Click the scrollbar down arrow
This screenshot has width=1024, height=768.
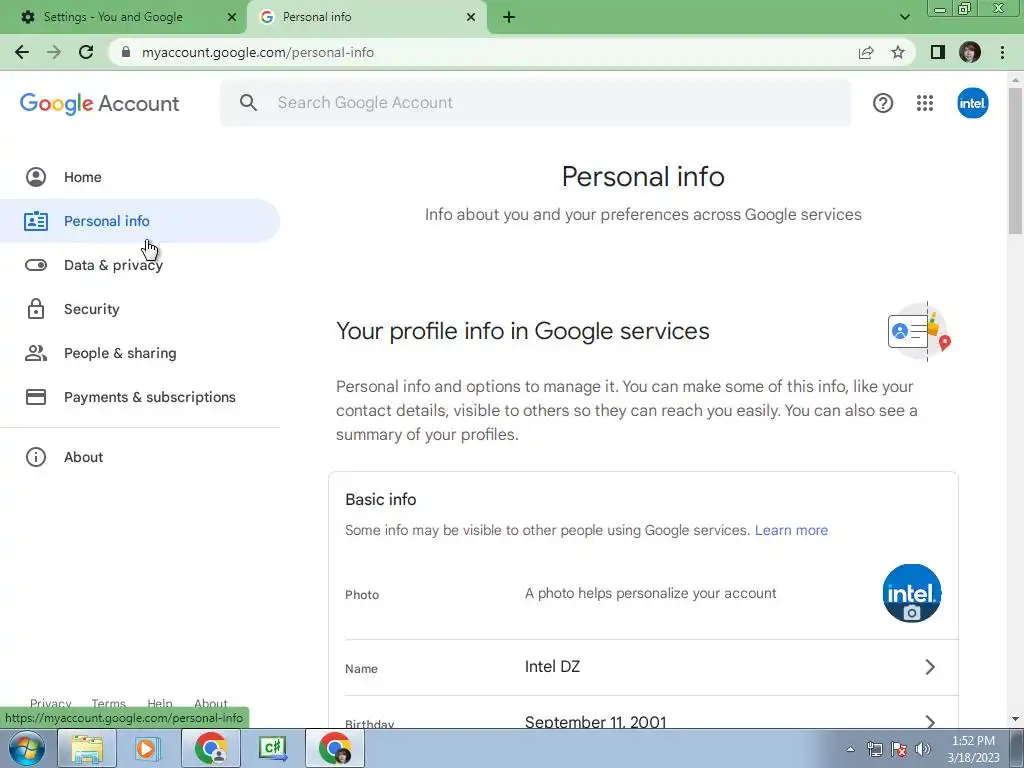pos(1016,720)
